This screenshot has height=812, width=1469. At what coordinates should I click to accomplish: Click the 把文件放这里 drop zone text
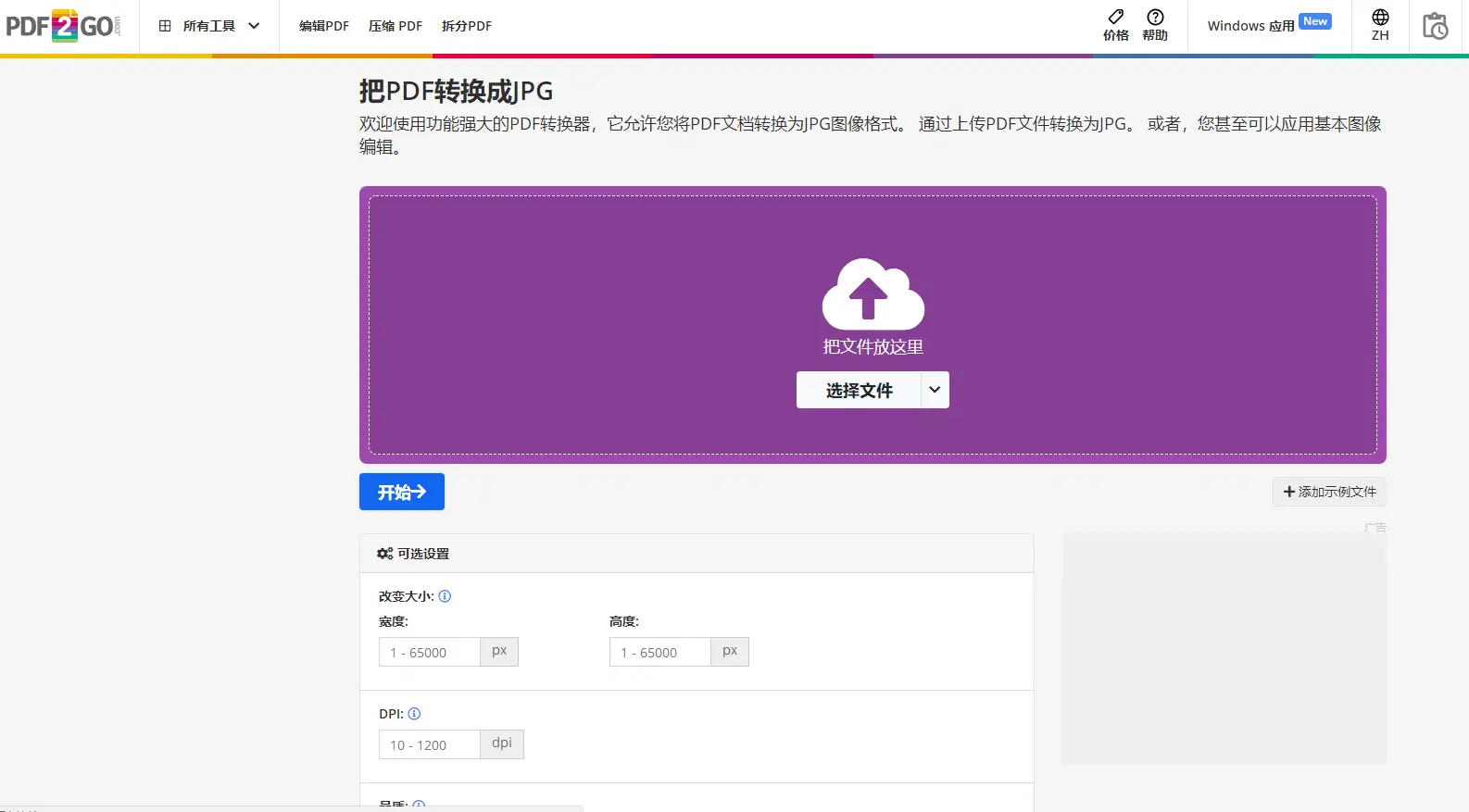tap(873, 346)
